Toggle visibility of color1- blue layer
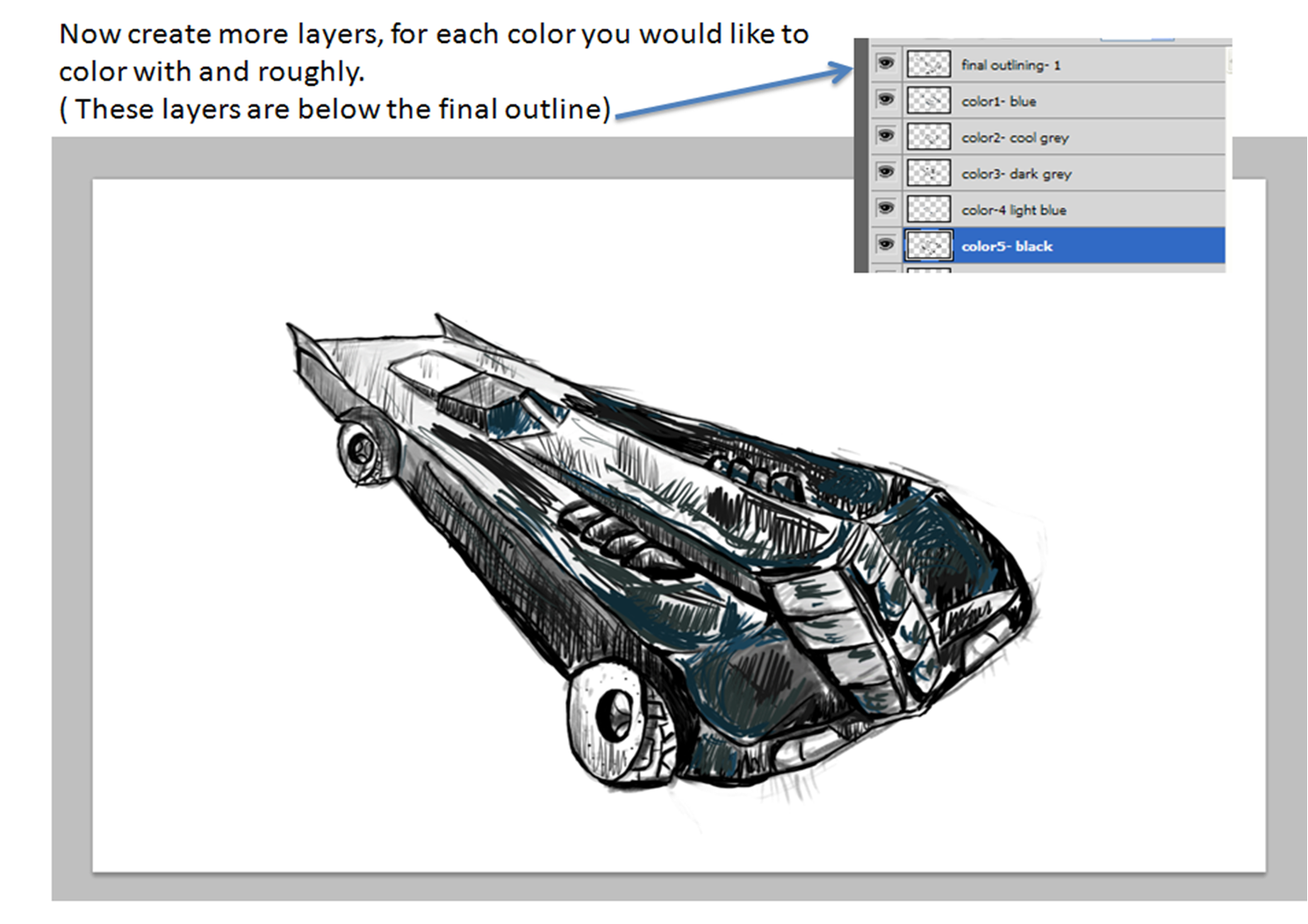The width and height of the screenshot is (1308, 924). point(886,100)
